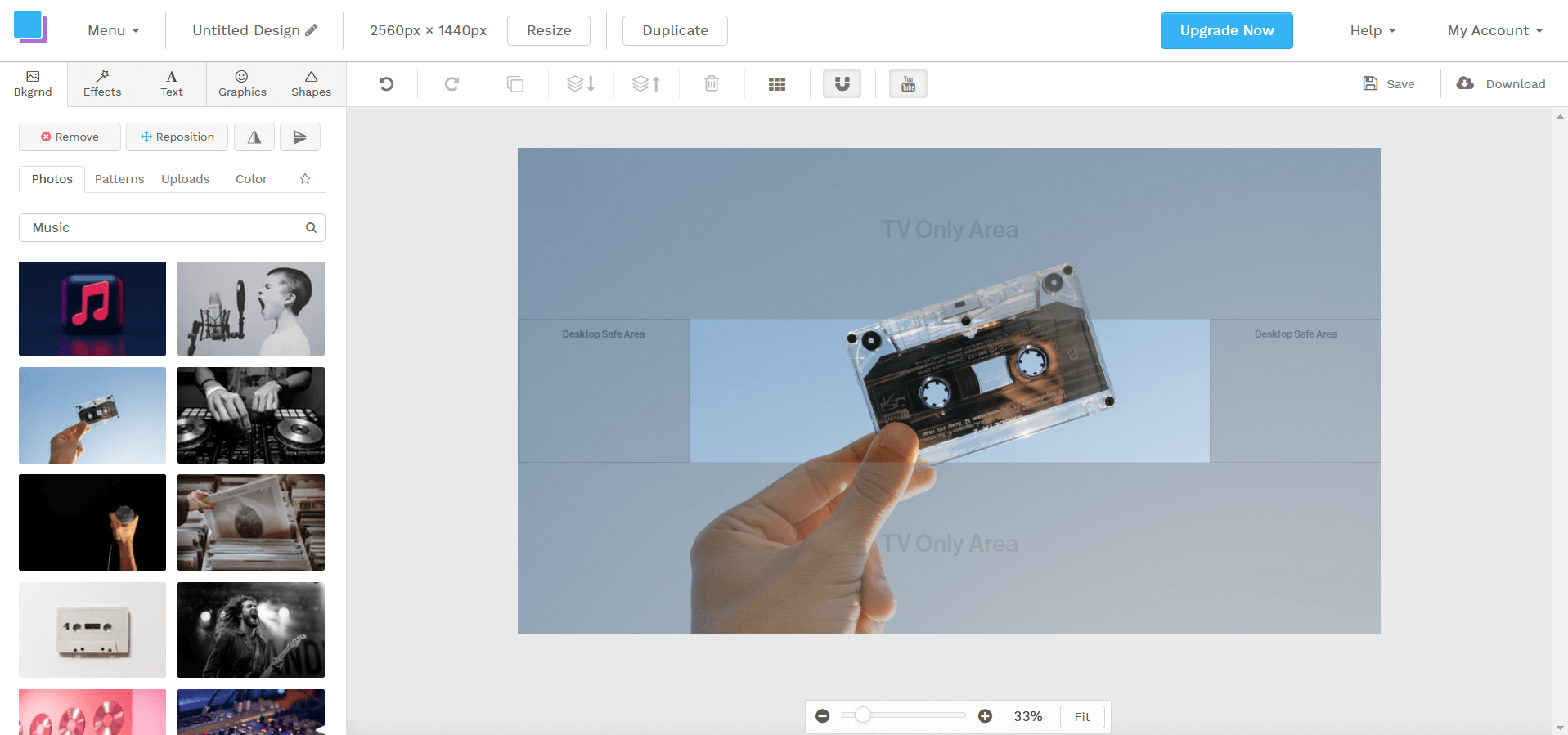
Task: Select the DJ mixer photo
Action: pos(251,415)
